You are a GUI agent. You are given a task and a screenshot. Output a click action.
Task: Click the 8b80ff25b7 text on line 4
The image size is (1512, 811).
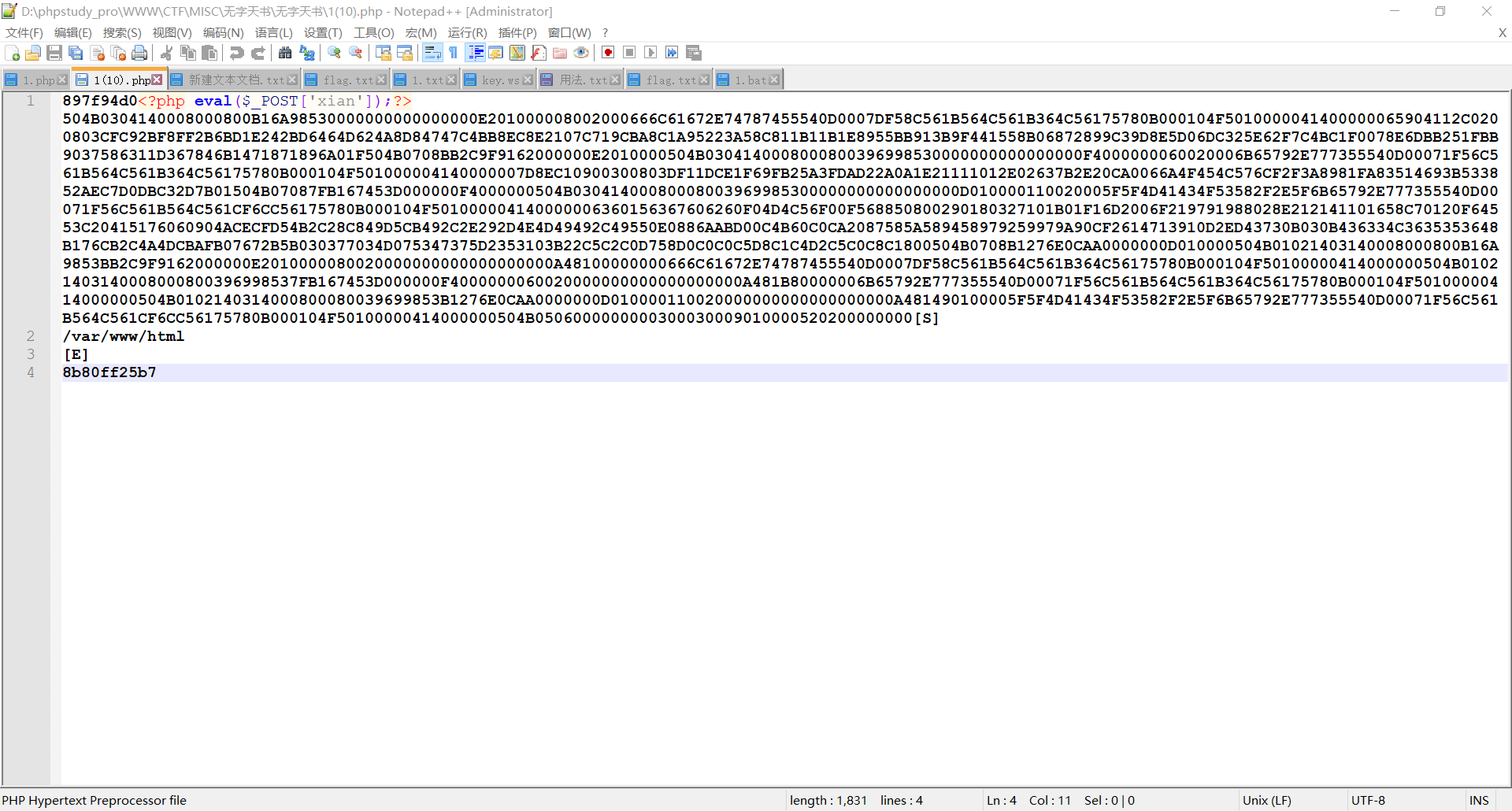coord(109,372)
